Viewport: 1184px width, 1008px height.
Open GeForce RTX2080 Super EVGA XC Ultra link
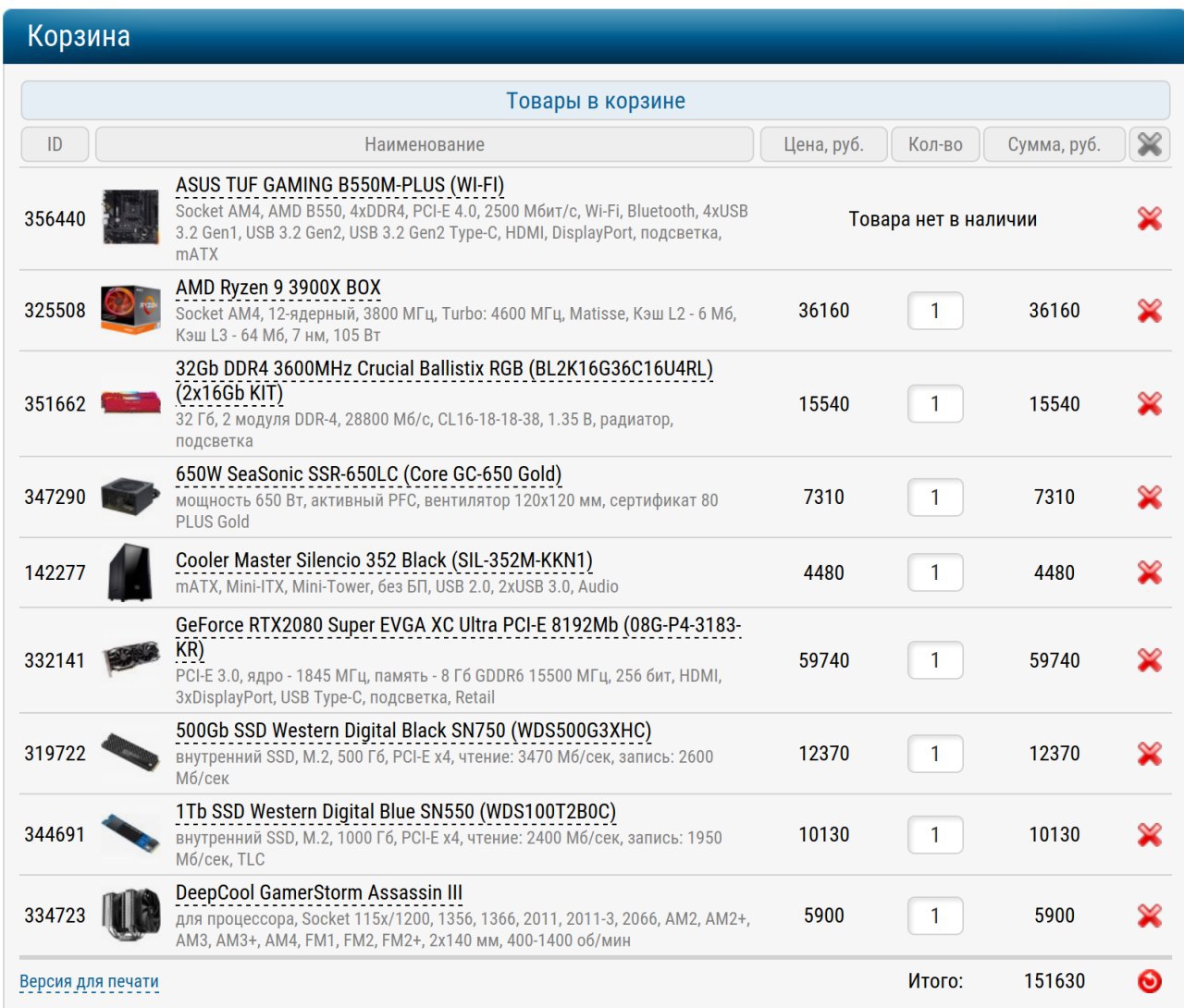point(458,637)
